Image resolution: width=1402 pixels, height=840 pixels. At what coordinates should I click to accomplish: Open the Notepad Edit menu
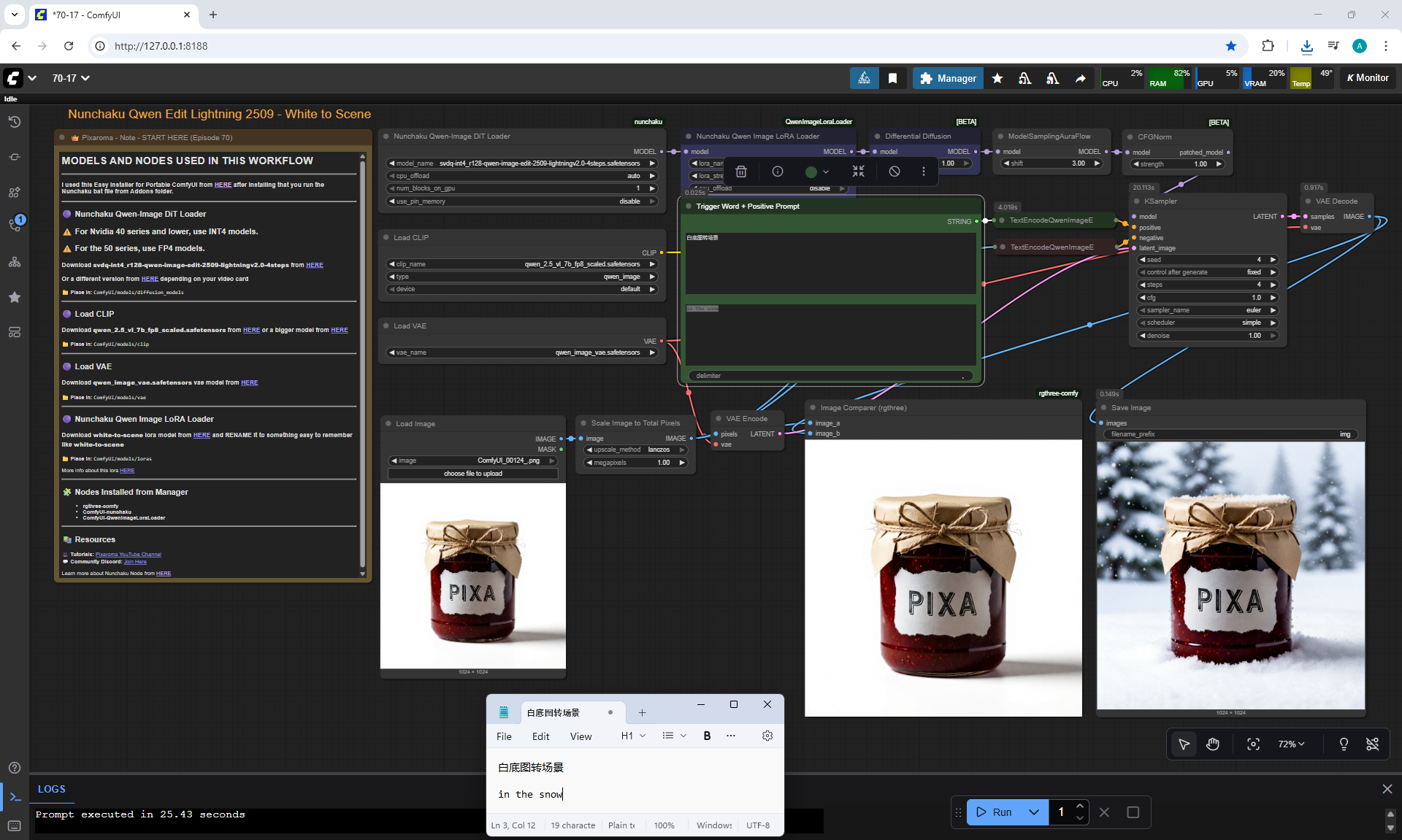point(540,736)
